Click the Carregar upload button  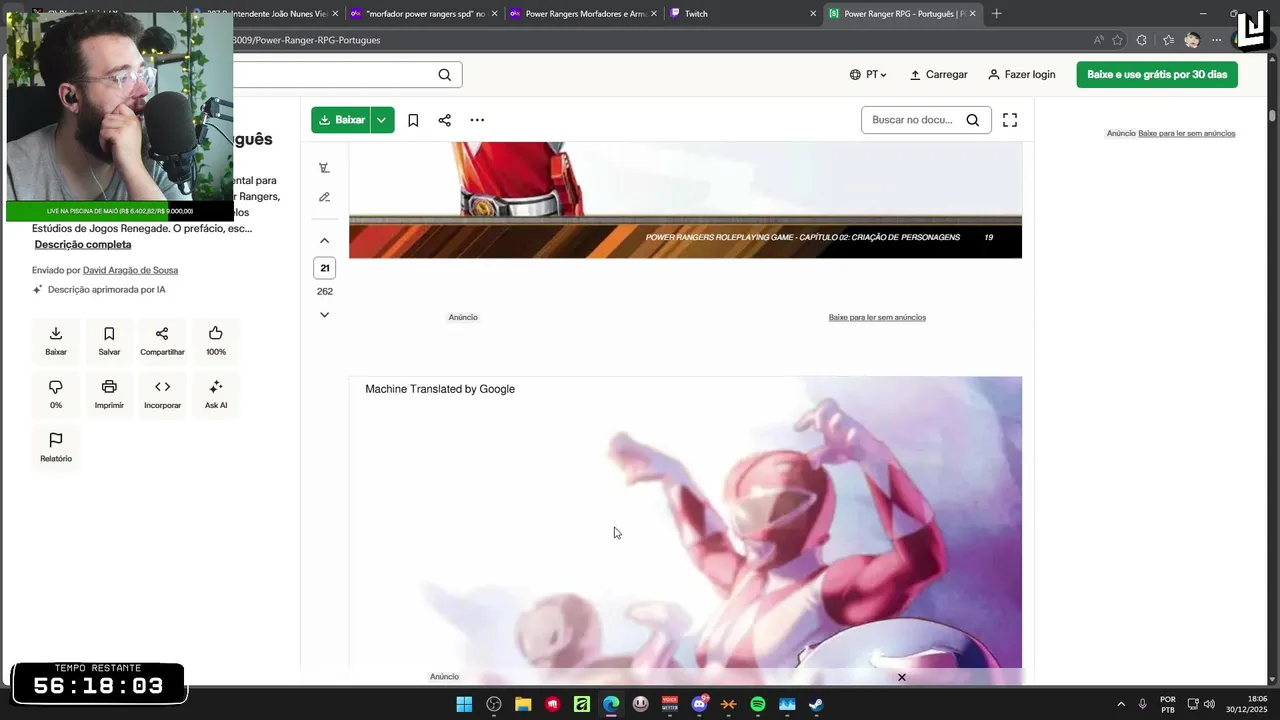[x=938, y=75]
